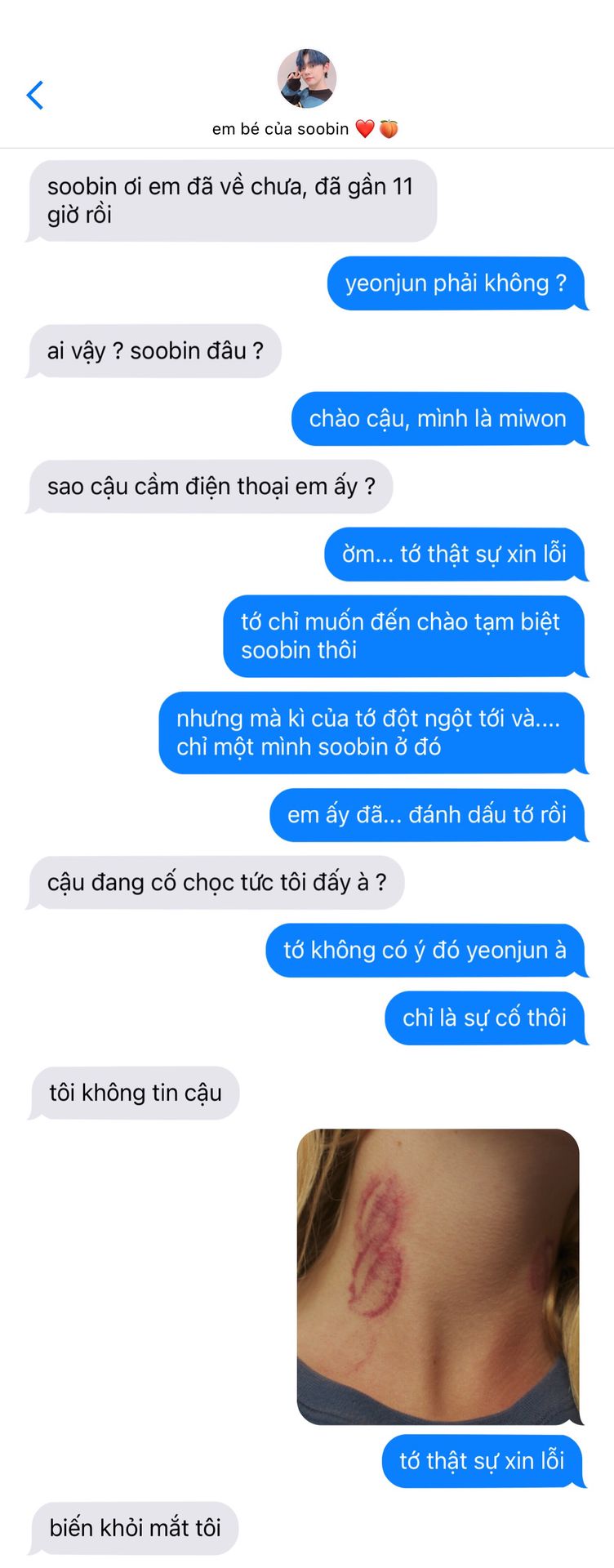Tap message 'sao cậu cầm điện thoại em ấy ?'
Viewport: 614px width, 1568px height.
(x=211, y=487)
